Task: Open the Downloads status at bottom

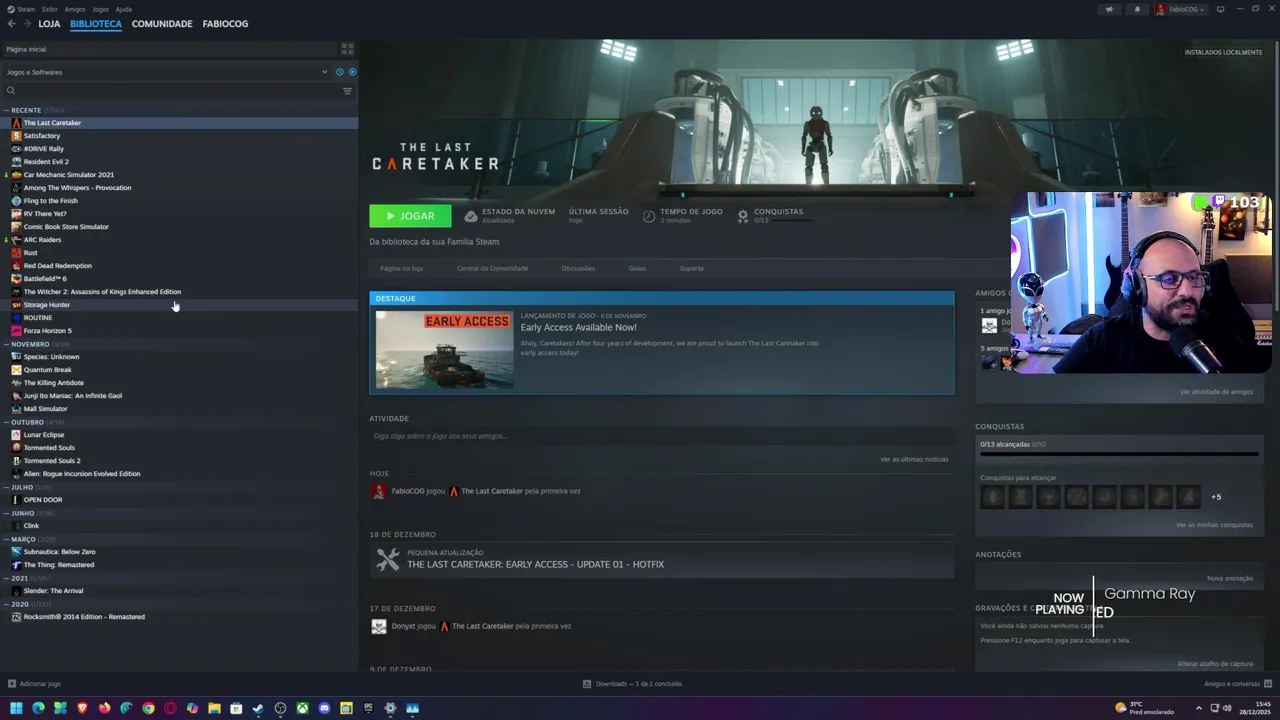Action: click(632, 684)
